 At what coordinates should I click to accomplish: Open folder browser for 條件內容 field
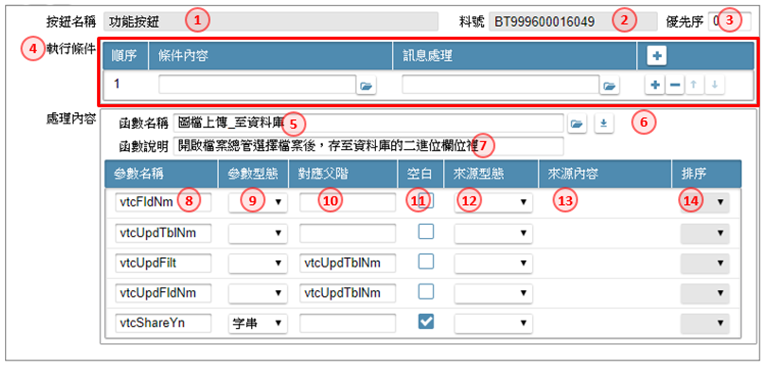366,86
